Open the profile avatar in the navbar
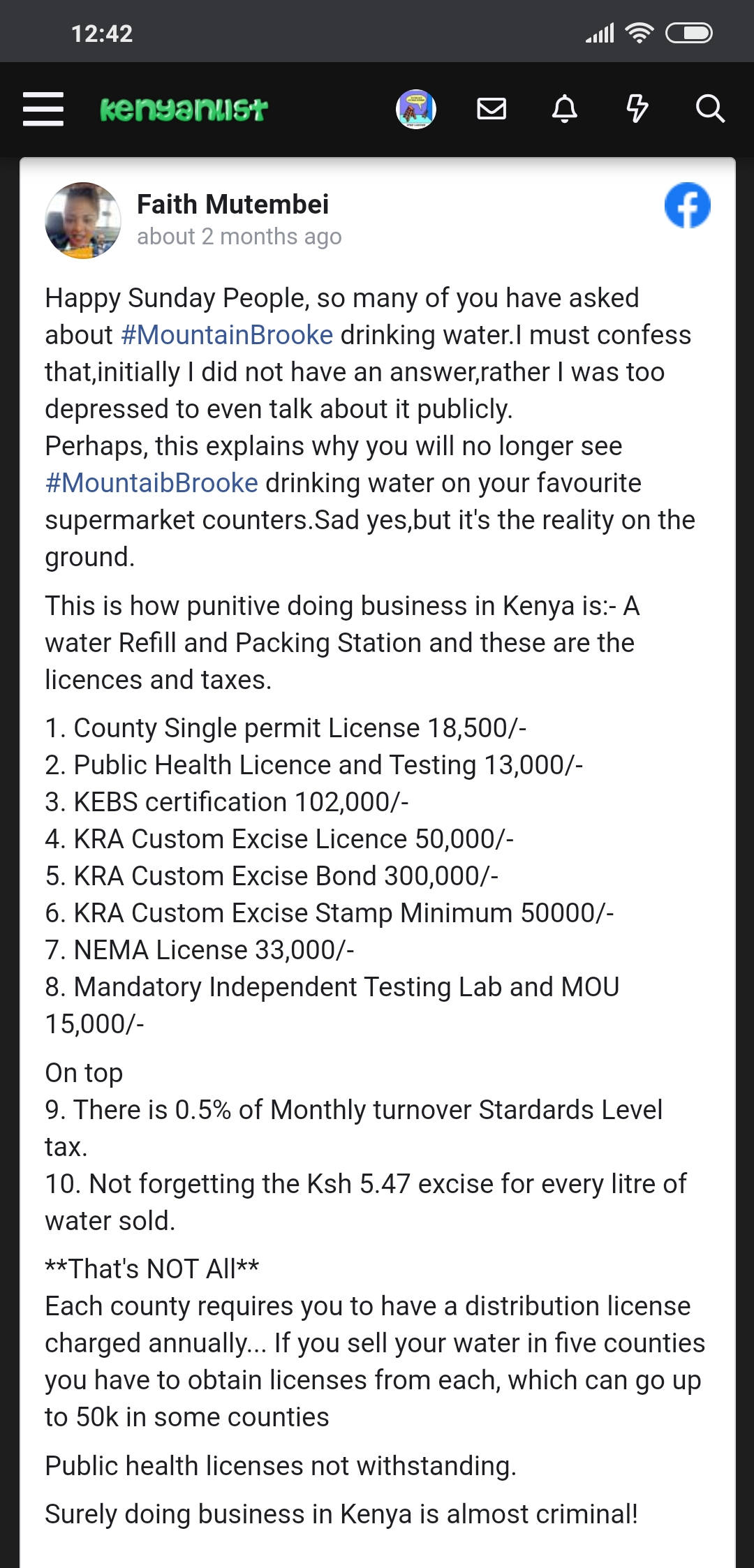 [416, 109]
